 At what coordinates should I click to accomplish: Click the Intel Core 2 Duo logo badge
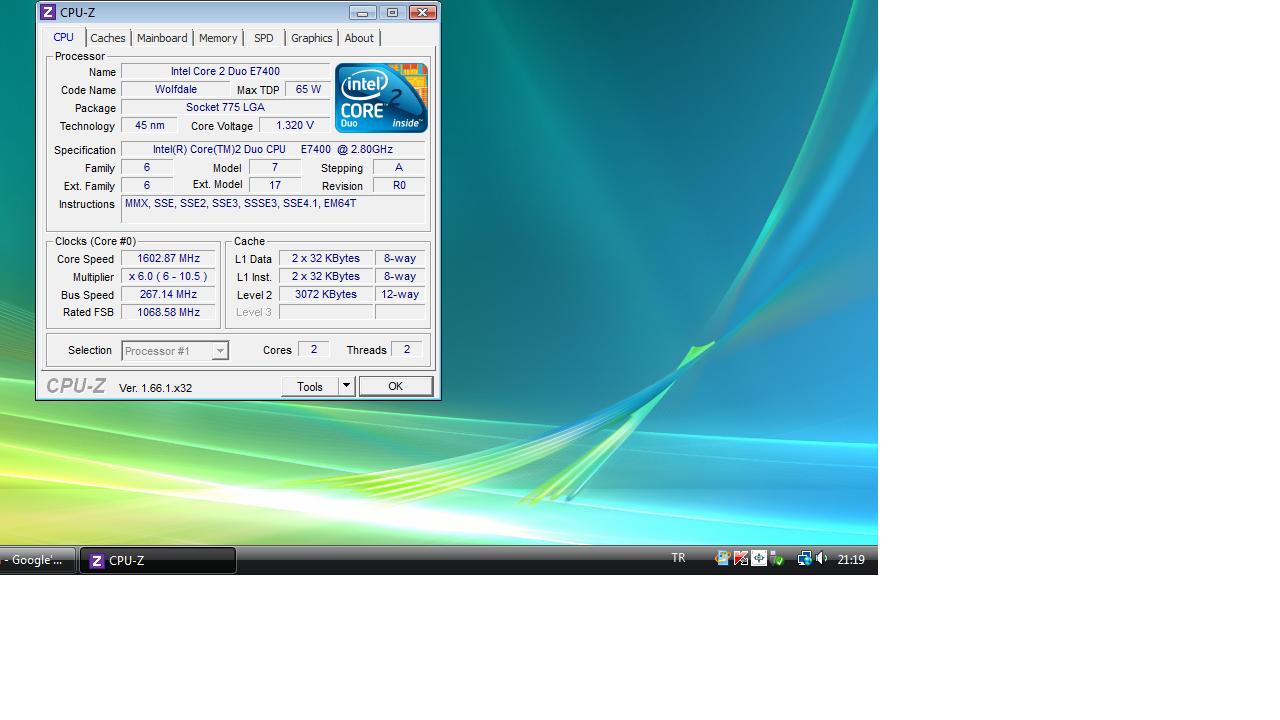[x=381, y=98]
